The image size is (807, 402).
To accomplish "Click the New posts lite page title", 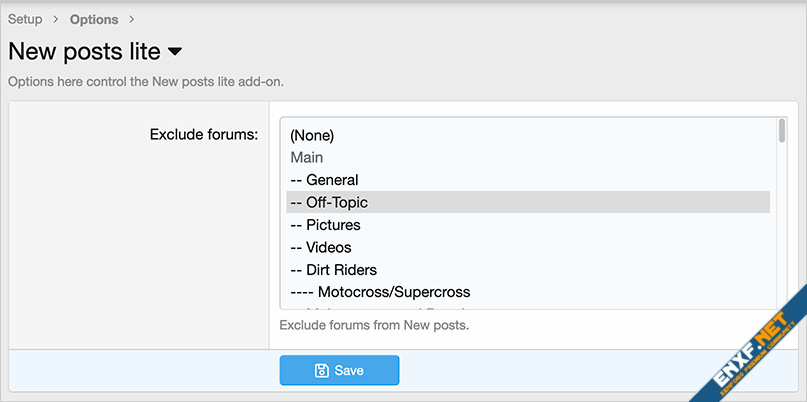I will [x=84, y=51].
